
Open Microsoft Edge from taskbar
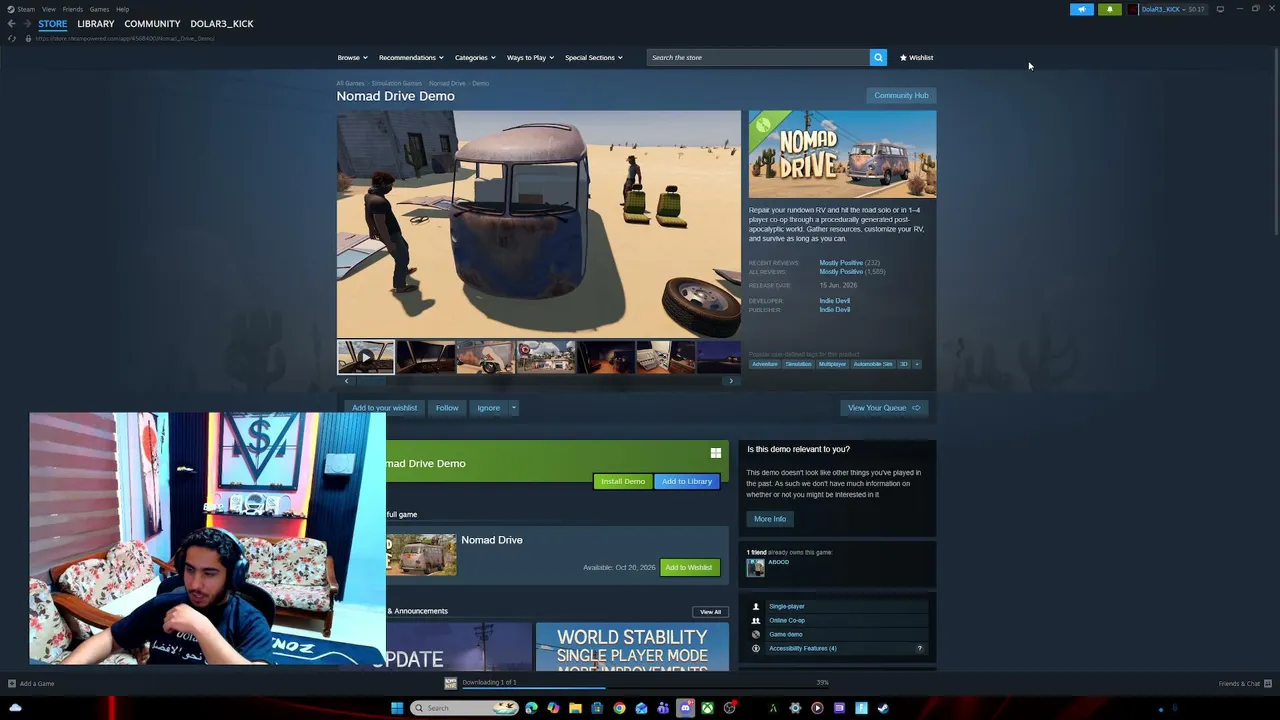531,708
